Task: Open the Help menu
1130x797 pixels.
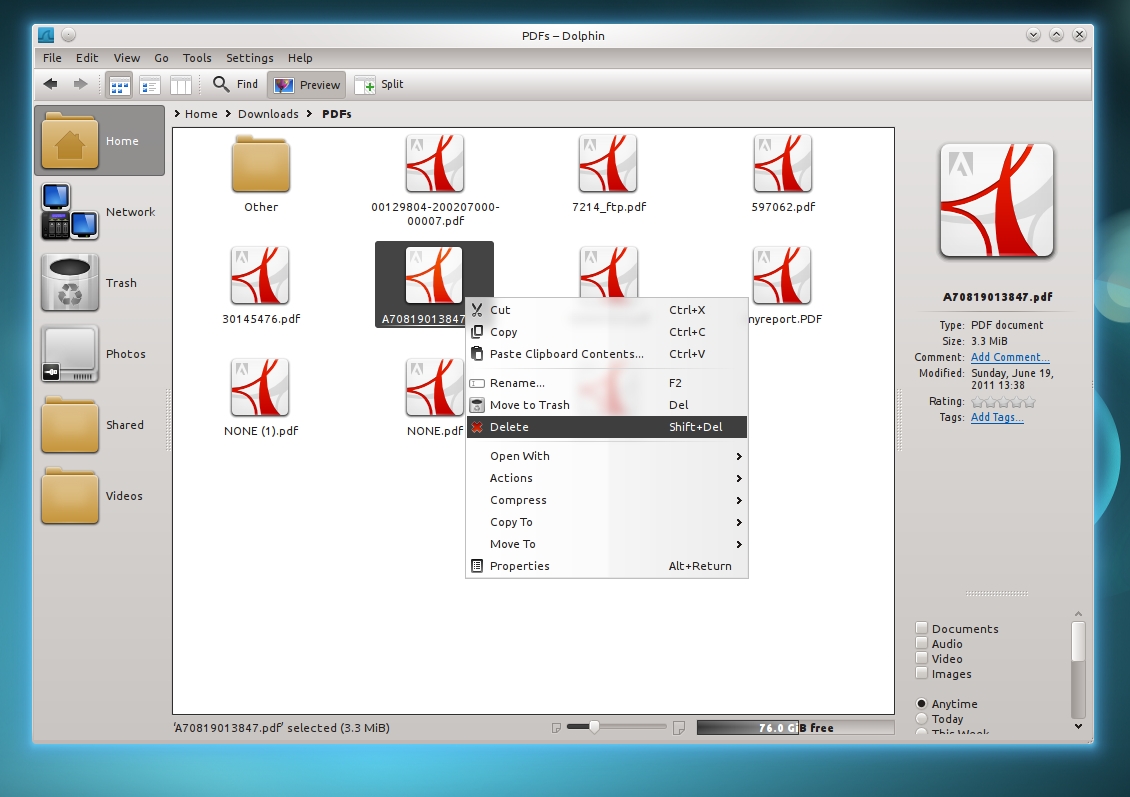Action: coord(300,58)
